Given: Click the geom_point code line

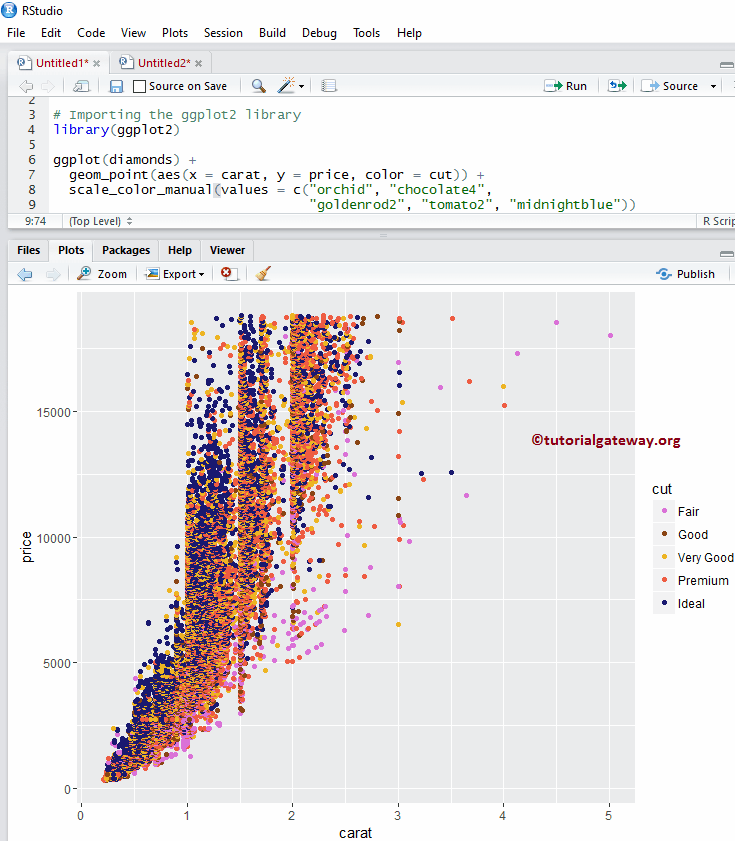Looking at the screenshot, I should pos(276,175).
